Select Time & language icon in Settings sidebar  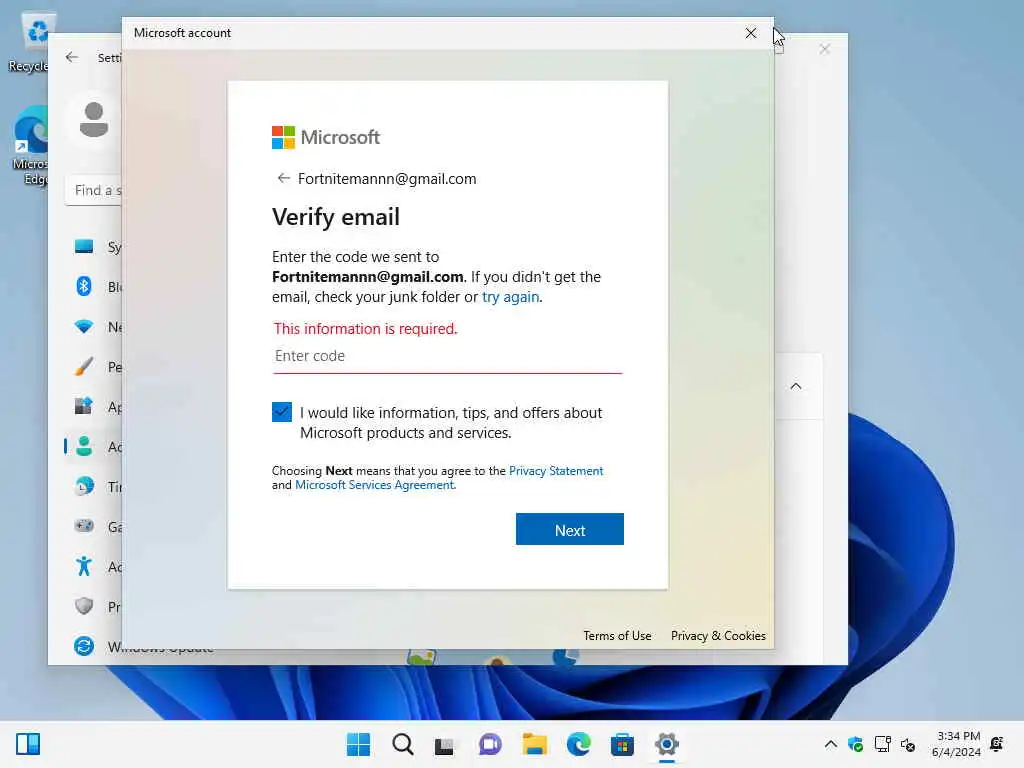pyautogui.click(x=84, y=487)
